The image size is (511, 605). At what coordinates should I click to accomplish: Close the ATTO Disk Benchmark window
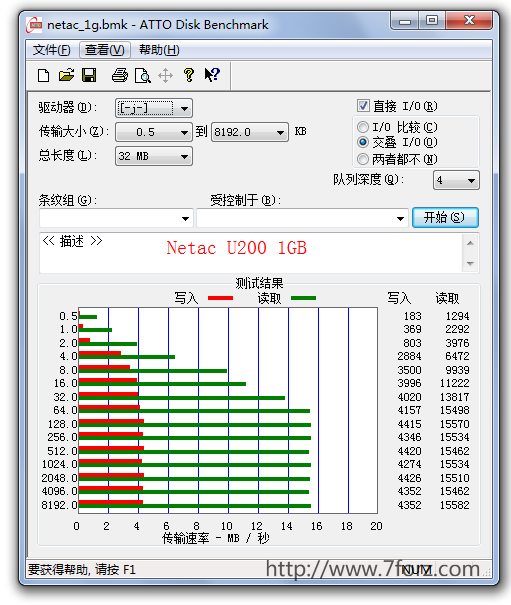click(469, 21)
